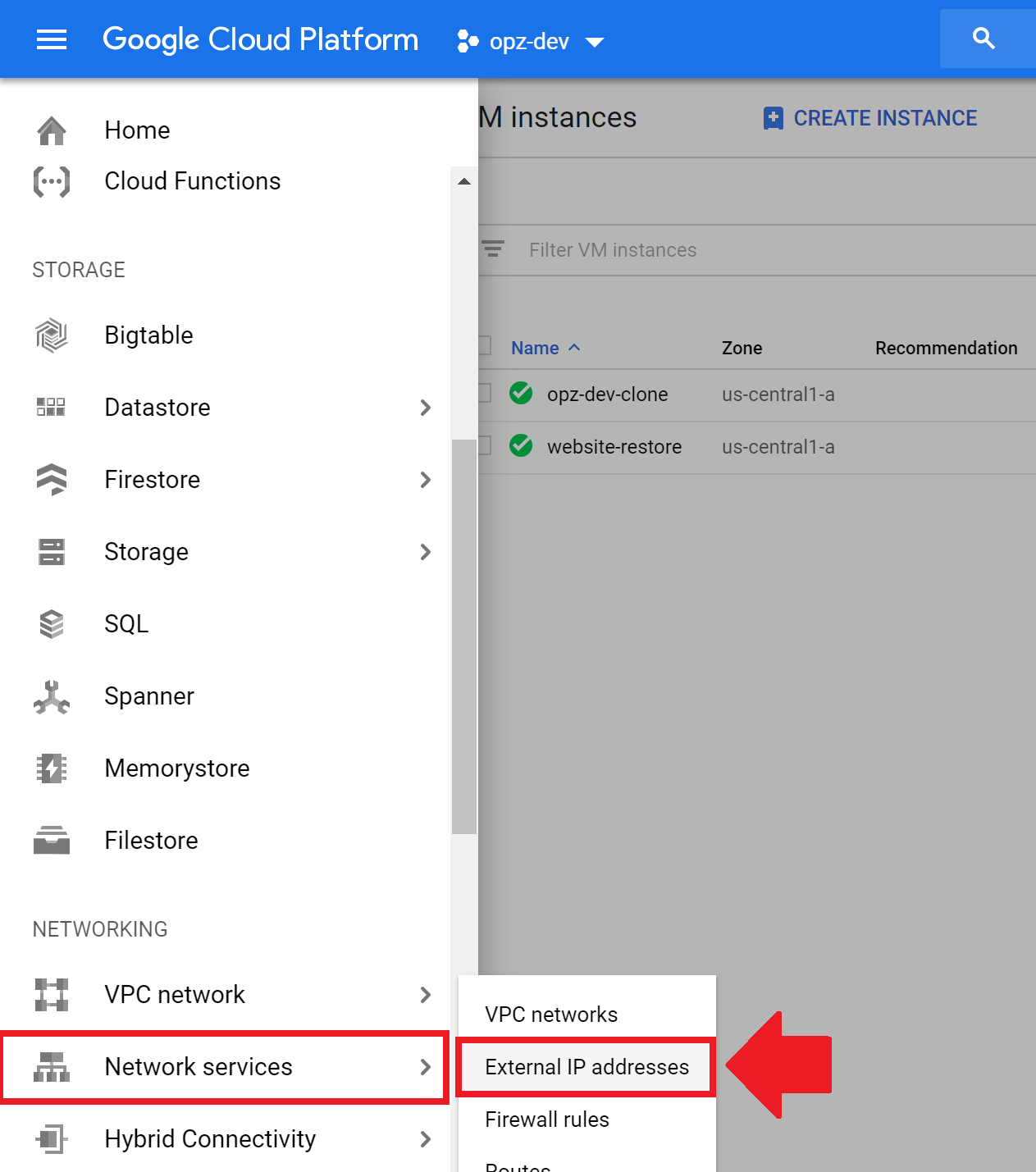Click the Bigtable icon
Viewport: 1036px width, 1172px height.
click(x=52, y=335)
